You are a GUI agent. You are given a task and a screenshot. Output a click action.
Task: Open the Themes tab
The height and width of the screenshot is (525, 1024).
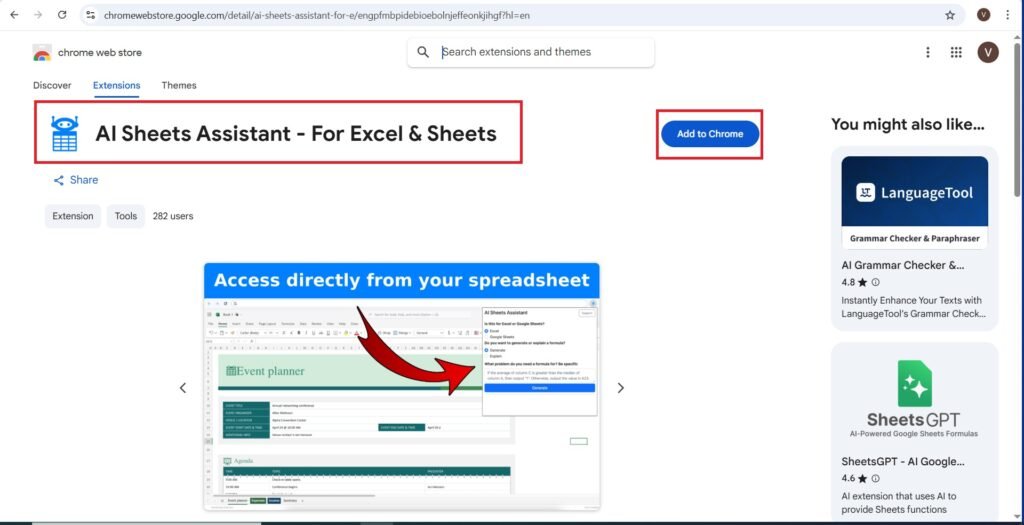pos(179,86)
